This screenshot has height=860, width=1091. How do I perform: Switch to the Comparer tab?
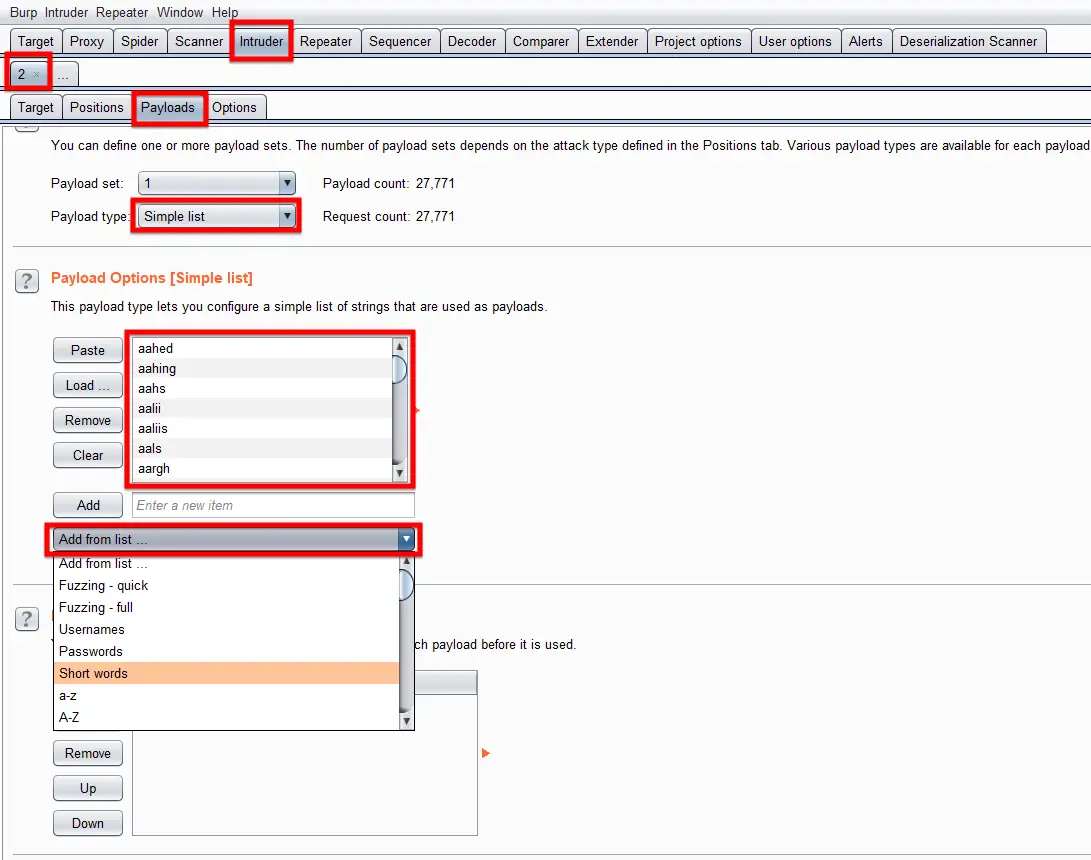point(541,42)
